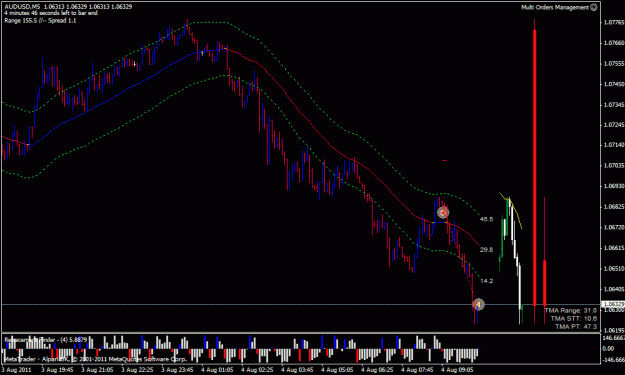Click the '3 Aug 2011' time label

[16, 370]
